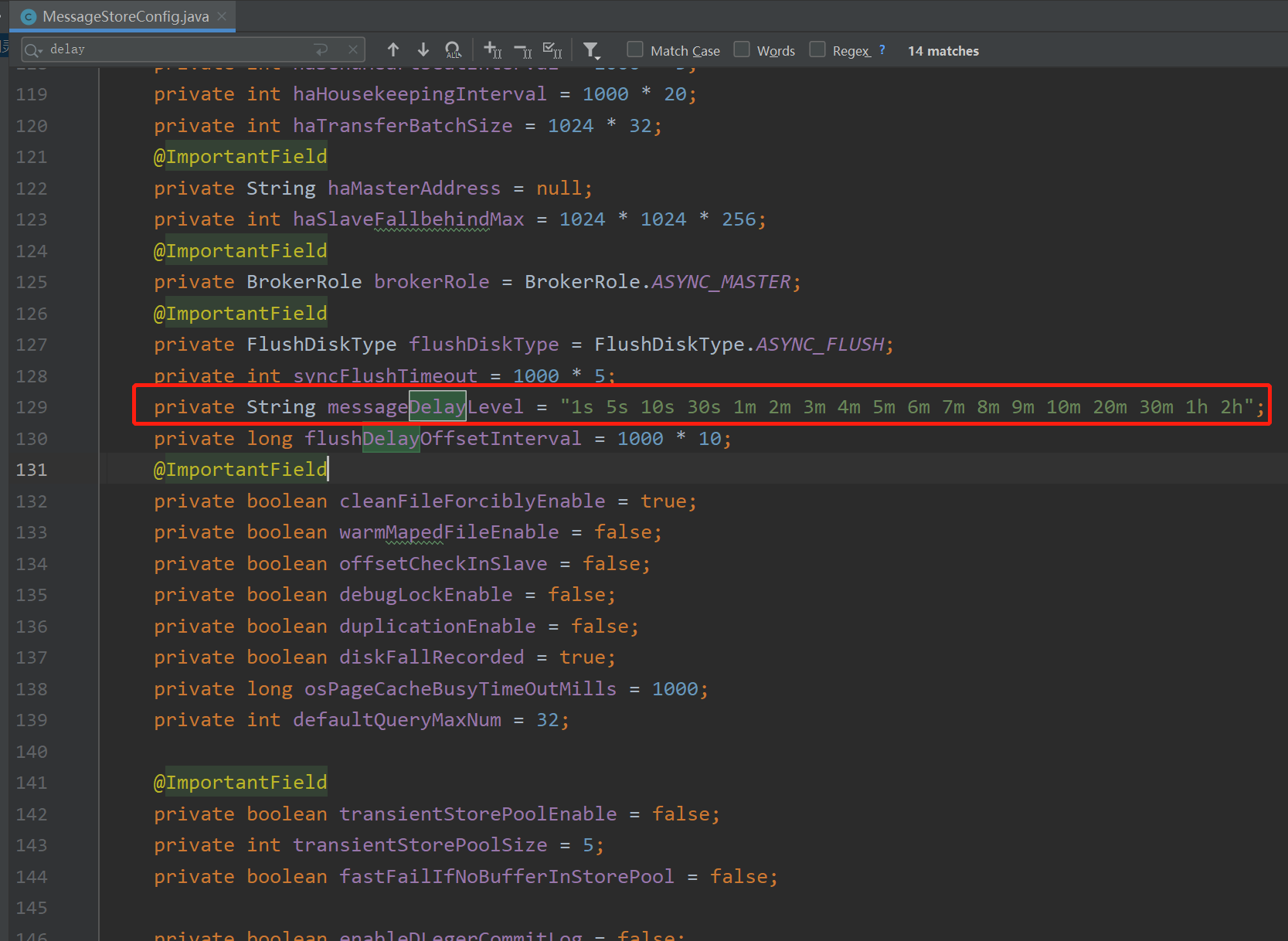Click the delay level string value on line 129
The image size is (1288, 941).
click(907, 407)
